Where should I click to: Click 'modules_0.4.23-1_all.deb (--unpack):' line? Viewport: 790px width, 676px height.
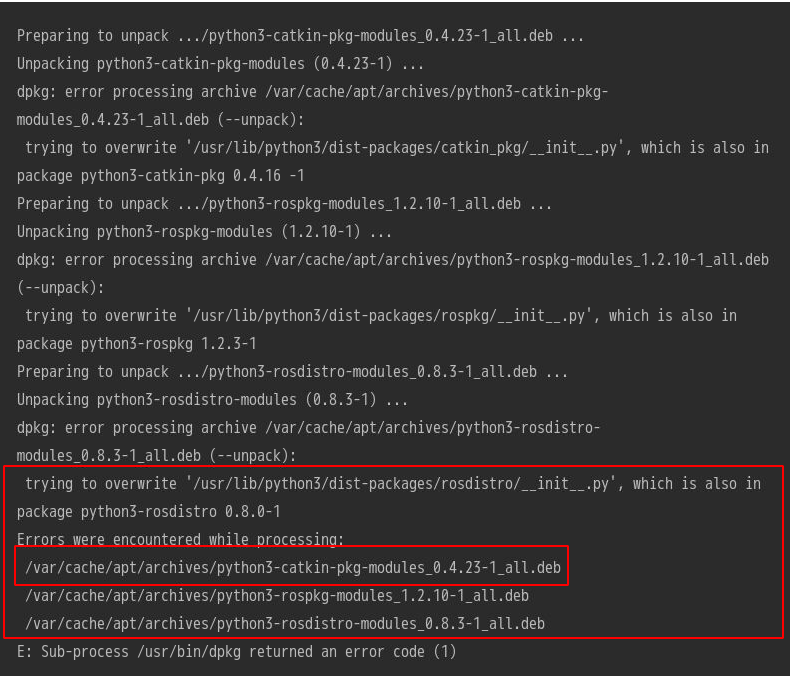(160, 120)
